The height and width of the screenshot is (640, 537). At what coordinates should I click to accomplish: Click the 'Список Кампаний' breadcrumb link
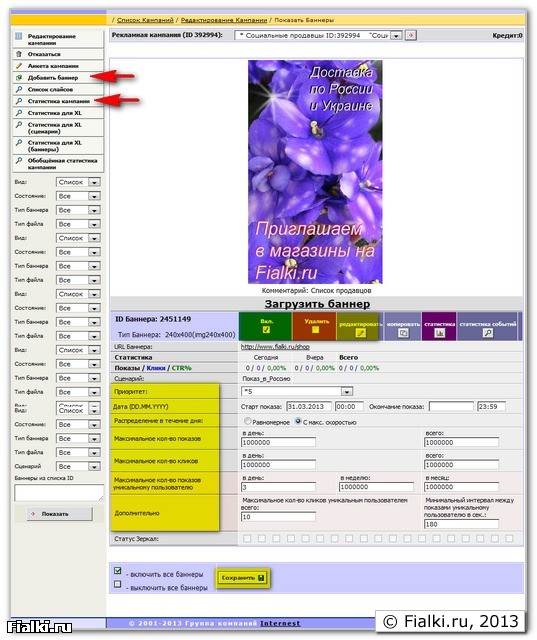145,20
